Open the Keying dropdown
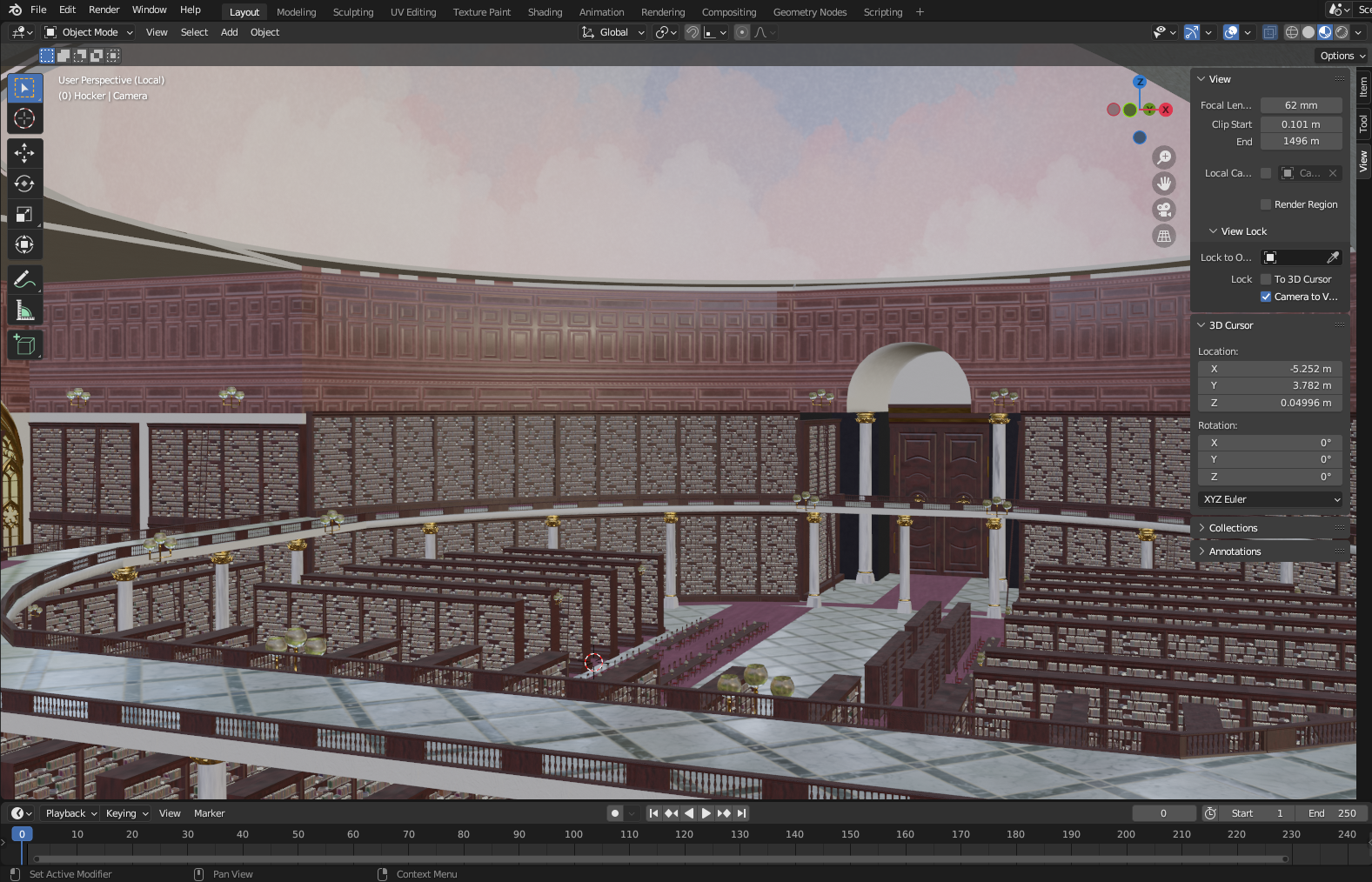The height and width of the screenshot is (882, 1372). click(x=126, y=813)
